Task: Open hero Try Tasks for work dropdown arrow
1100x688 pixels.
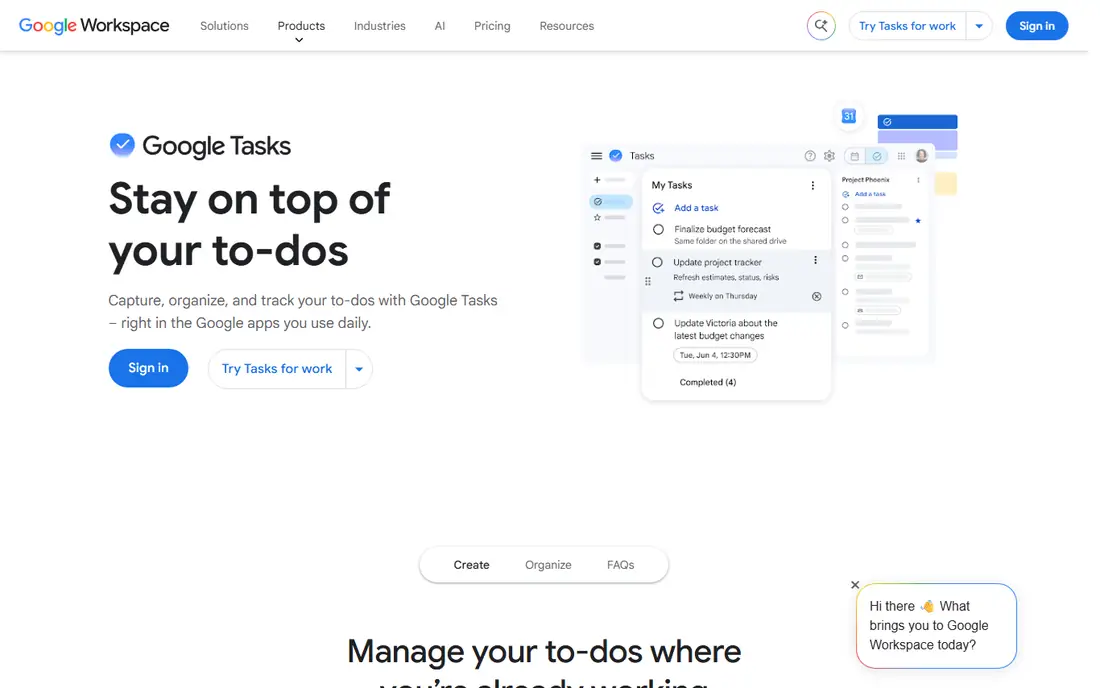Action: click(x=358, y=369)
